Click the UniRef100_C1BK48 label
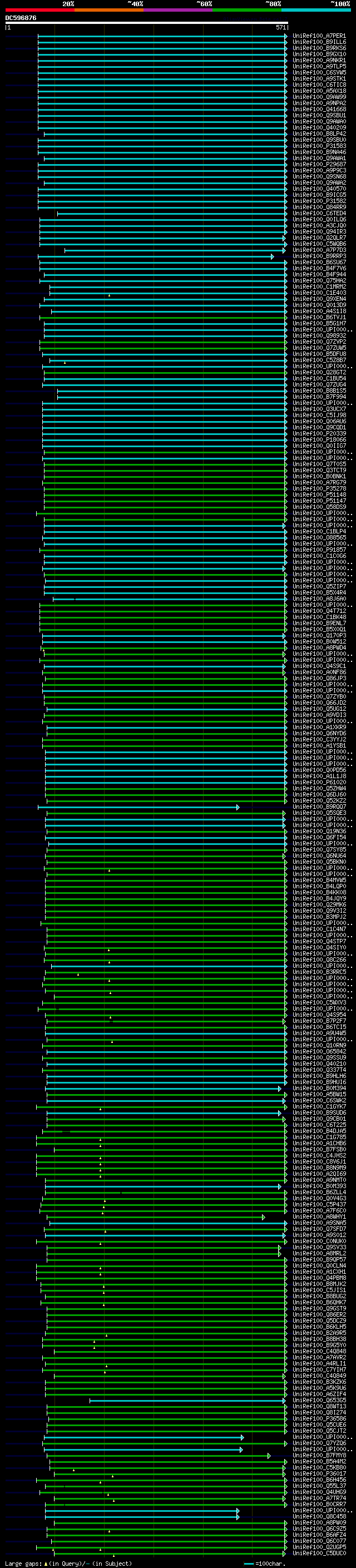The image size is (356, 1568). coord(319,617)
